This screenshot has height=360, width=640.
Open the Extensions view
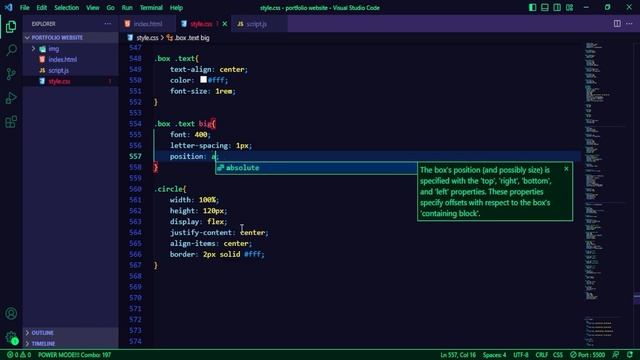[11, 122]
